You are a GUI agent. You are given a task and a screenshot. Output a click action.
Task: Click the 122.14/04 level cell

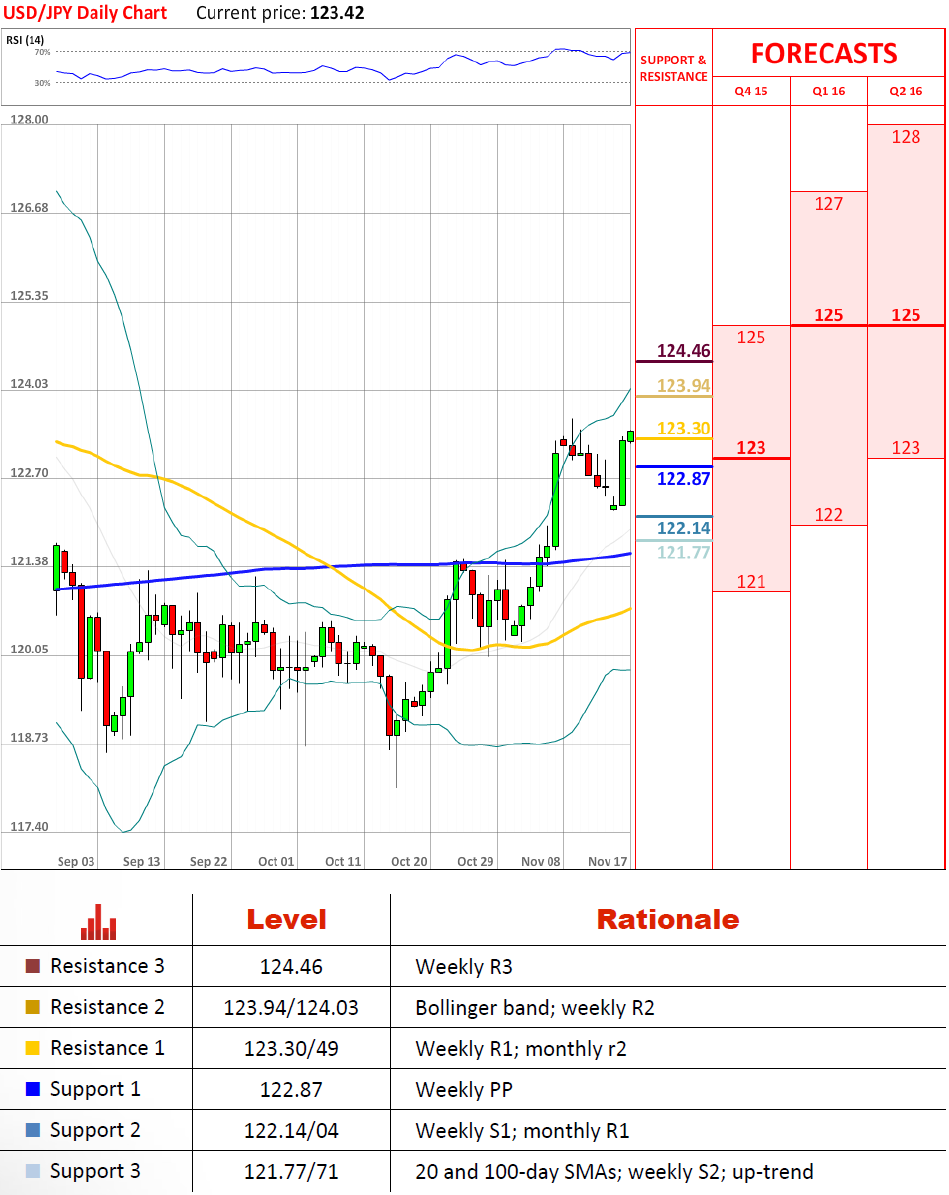pyautogui.click(x=291, y=1131)
